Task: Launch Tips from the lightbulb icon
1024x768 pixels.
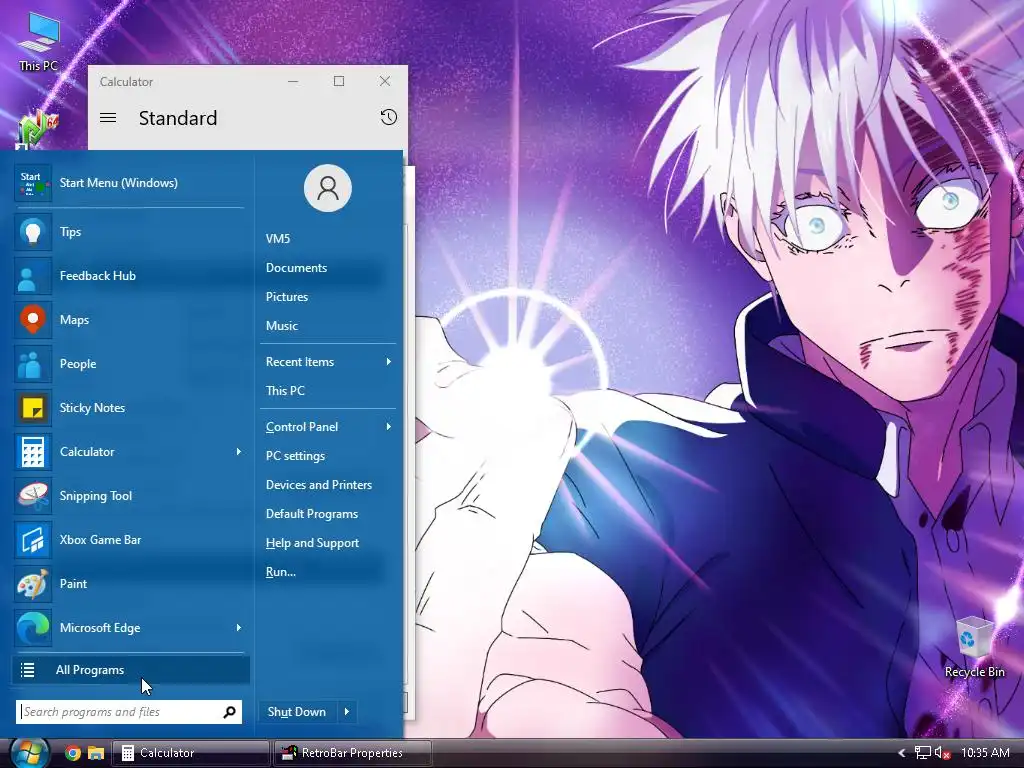Action: (x=33, y=232)
